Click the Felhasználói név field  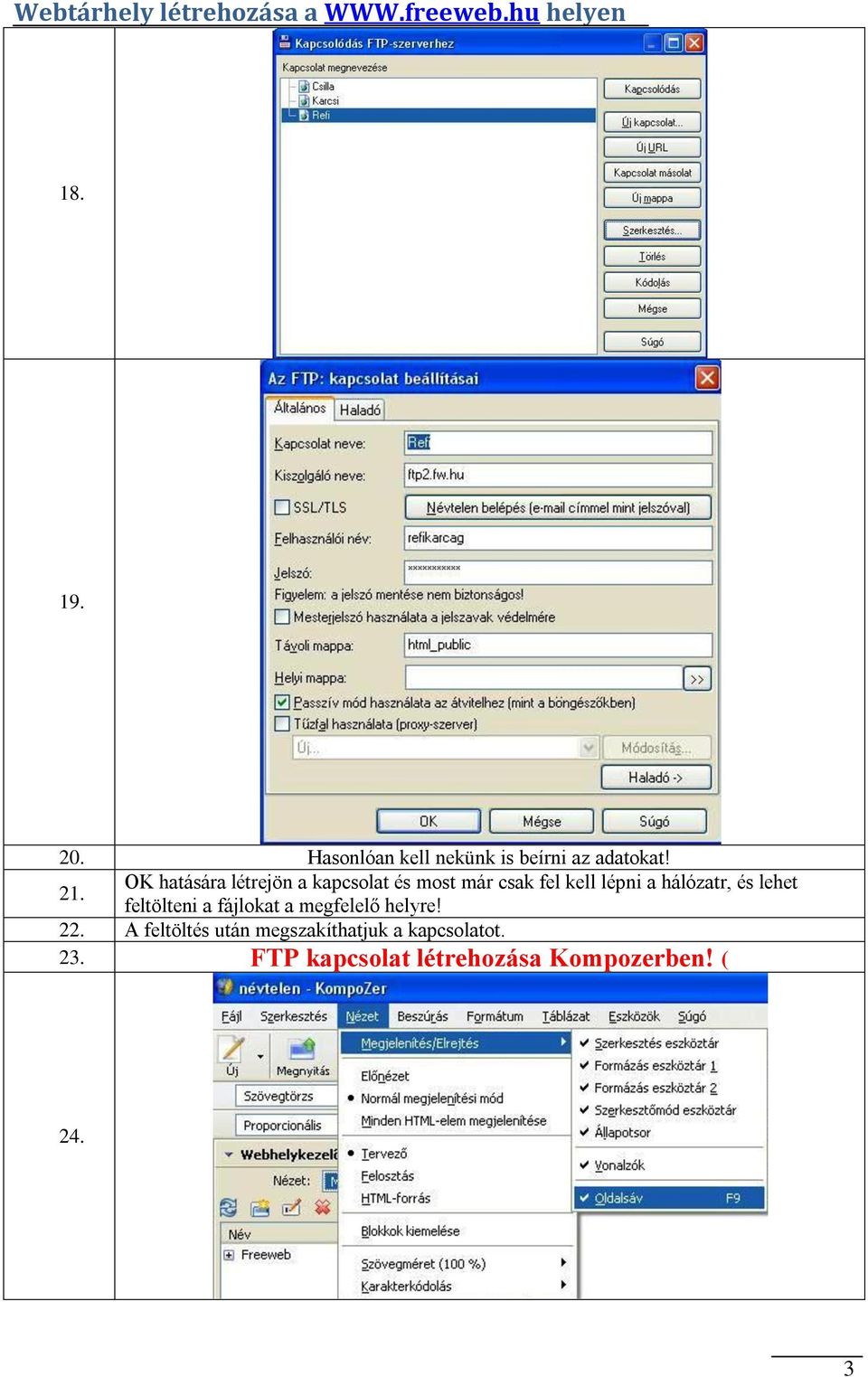coord(558,538)
